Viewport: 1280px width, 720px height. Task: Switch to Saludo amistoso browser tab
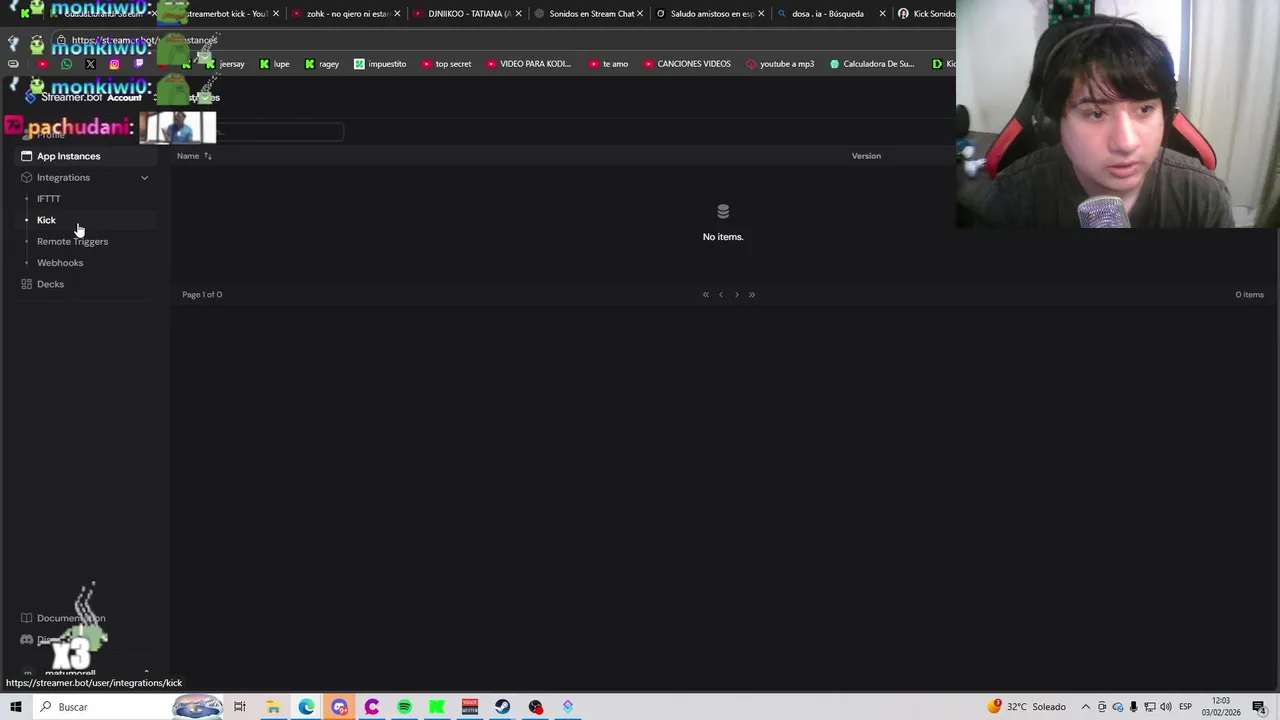tap(712, 14)
